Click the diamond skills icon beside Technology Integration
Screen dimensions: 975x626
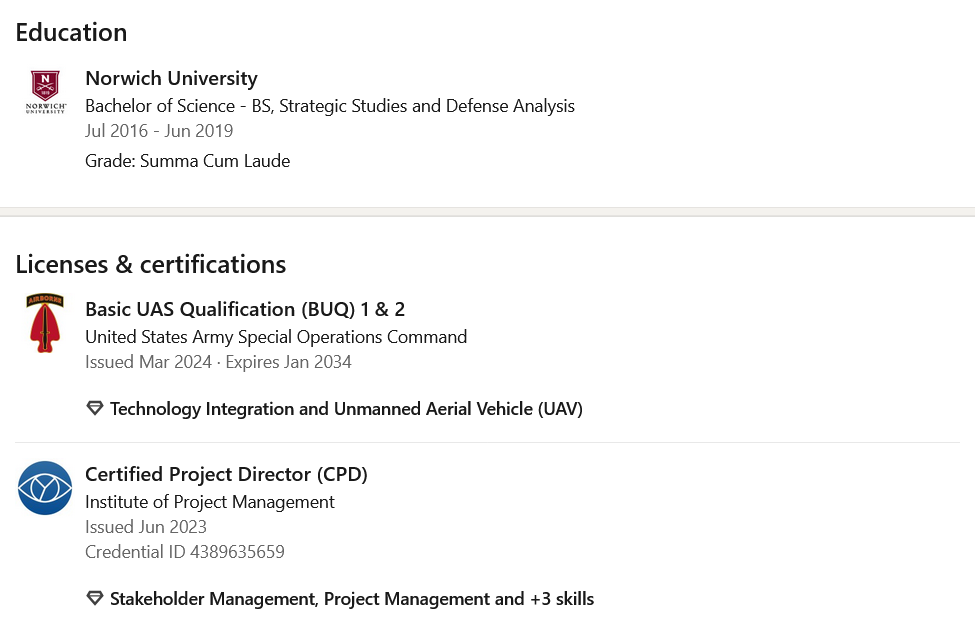95,408
